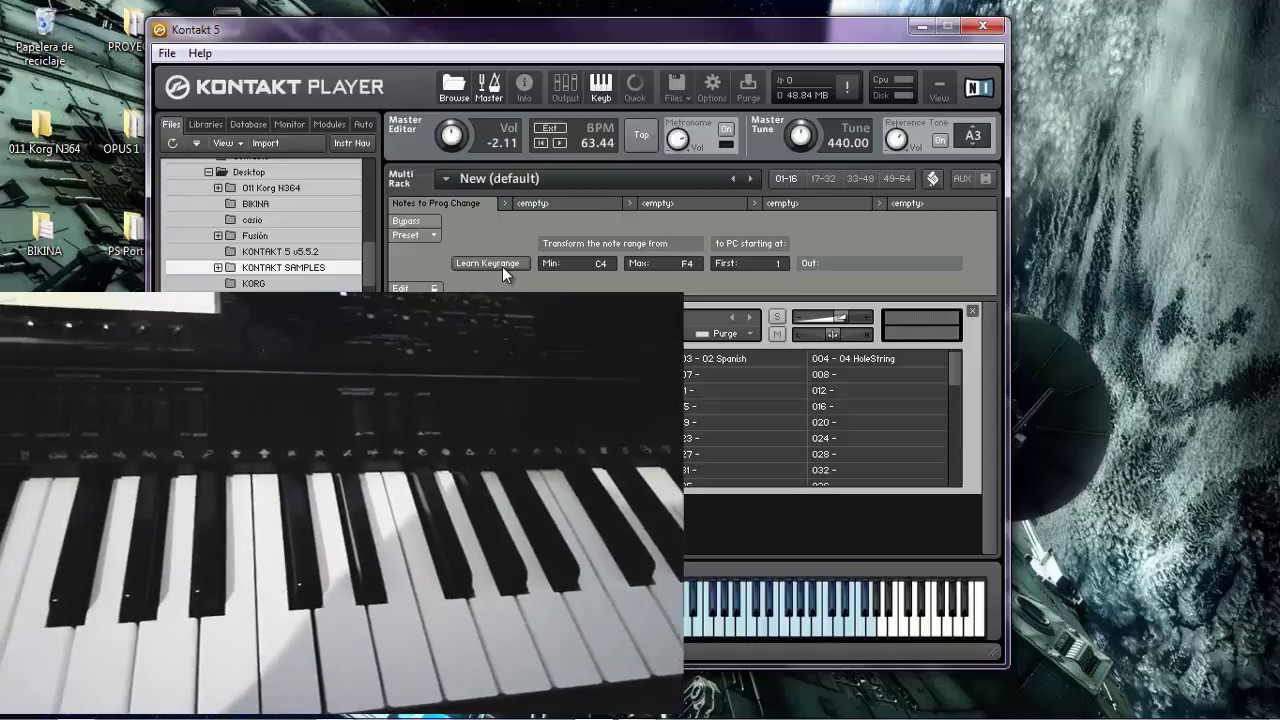Open the Files disk menu
The width and height of the screenshot is (1280, 720).
point(677,87)
